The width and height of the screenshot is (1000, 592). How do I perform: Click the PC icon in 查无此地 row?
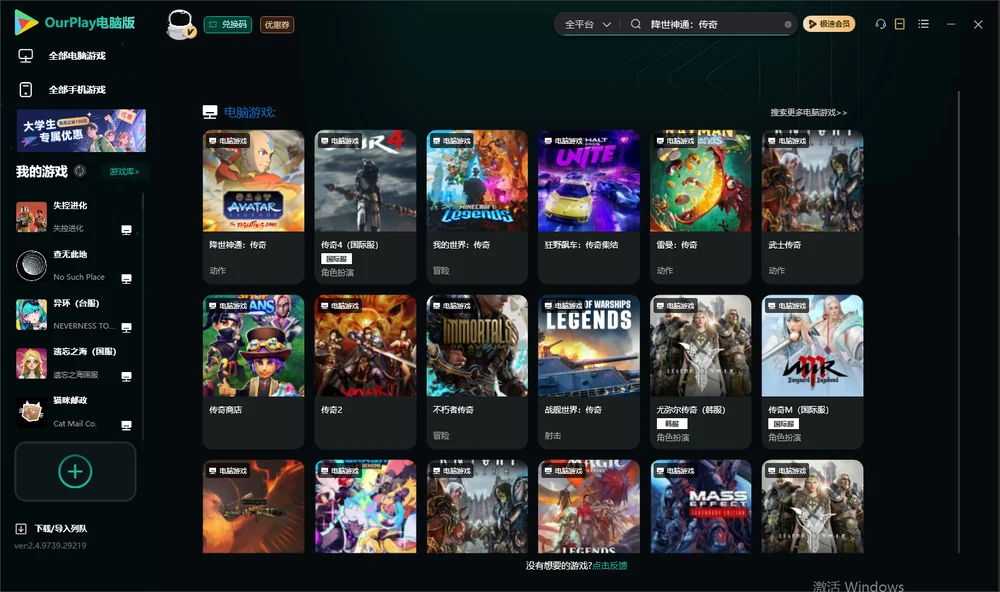[x=126, y=279]
